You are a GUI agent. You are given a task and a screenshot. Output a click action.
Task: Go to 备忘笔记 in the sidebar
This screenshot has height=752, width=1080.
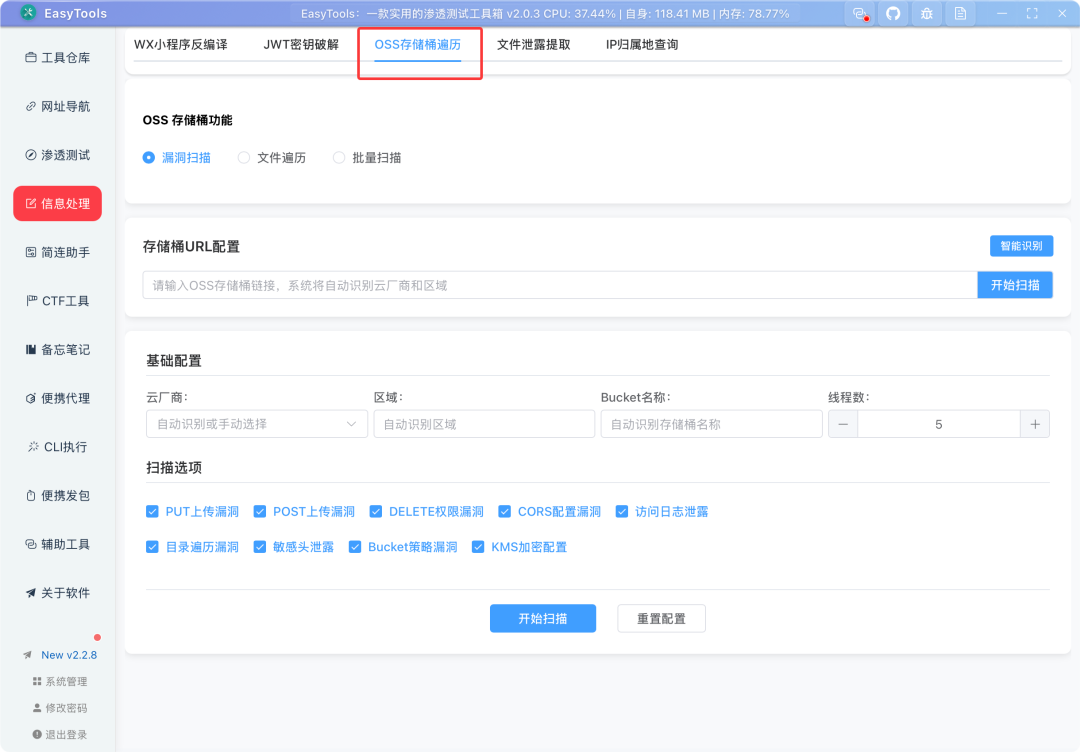coord(58,350)
